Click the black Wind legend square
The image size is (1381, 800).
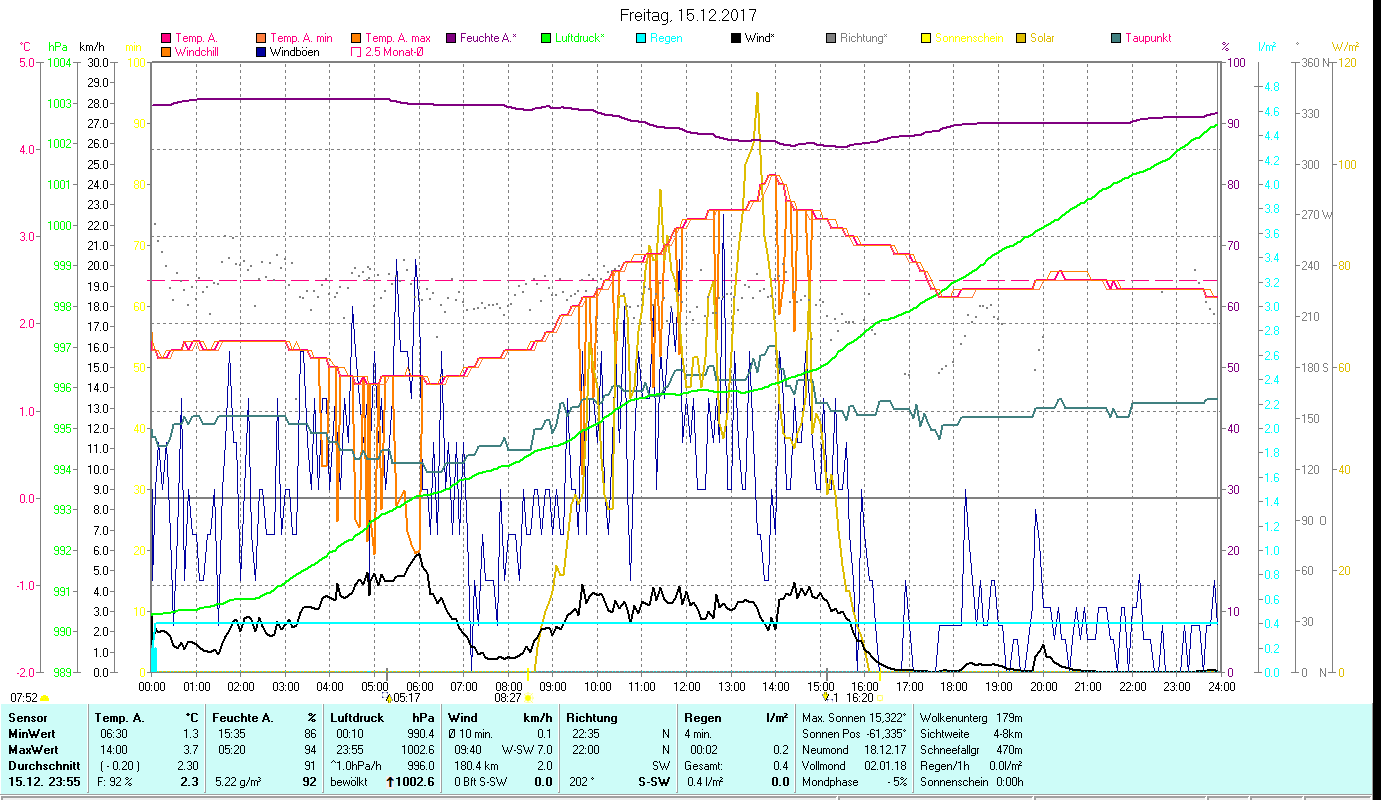[736, 38]
